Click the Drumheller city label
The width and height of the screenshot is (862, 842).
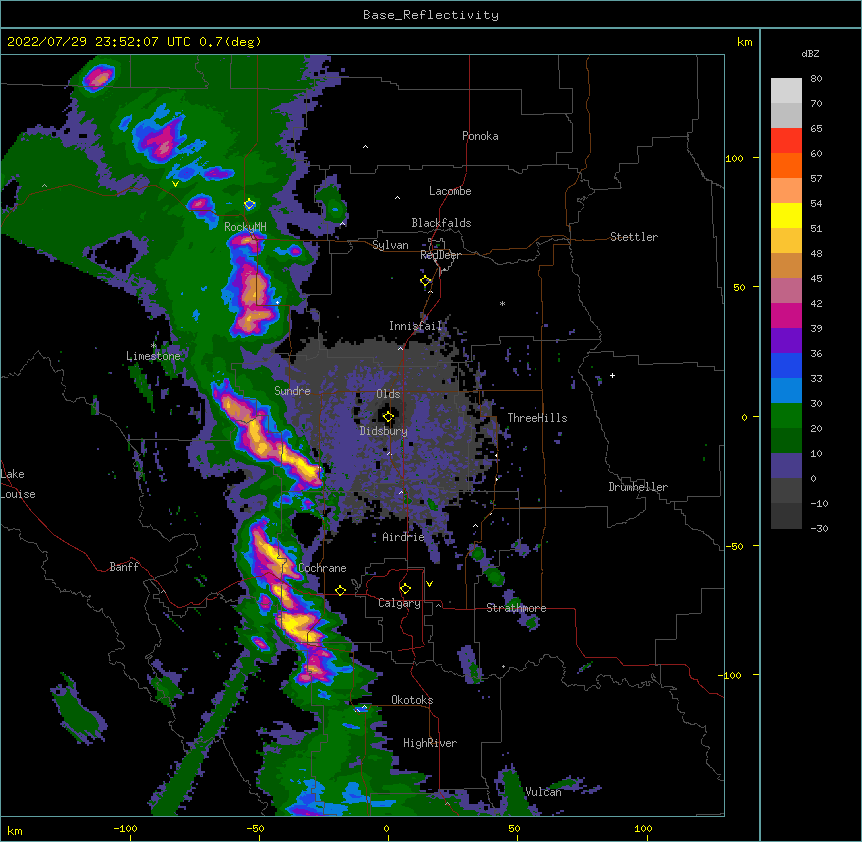click(x=638, y=487)
